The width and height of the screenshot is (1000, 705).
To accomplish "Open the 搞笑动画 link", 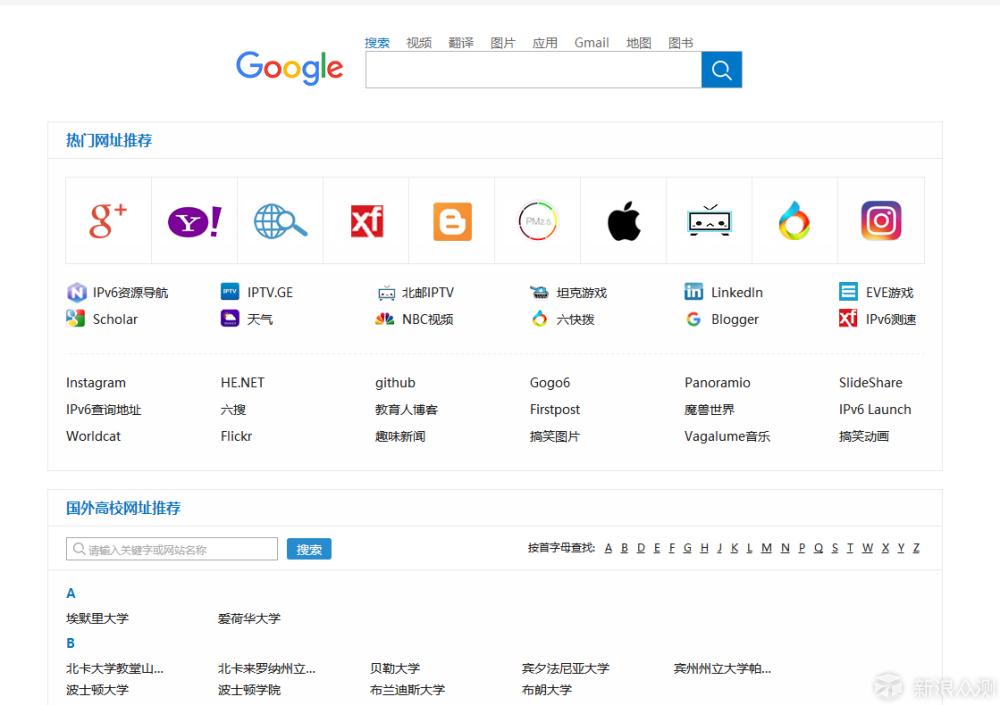I will coord(864,436).
